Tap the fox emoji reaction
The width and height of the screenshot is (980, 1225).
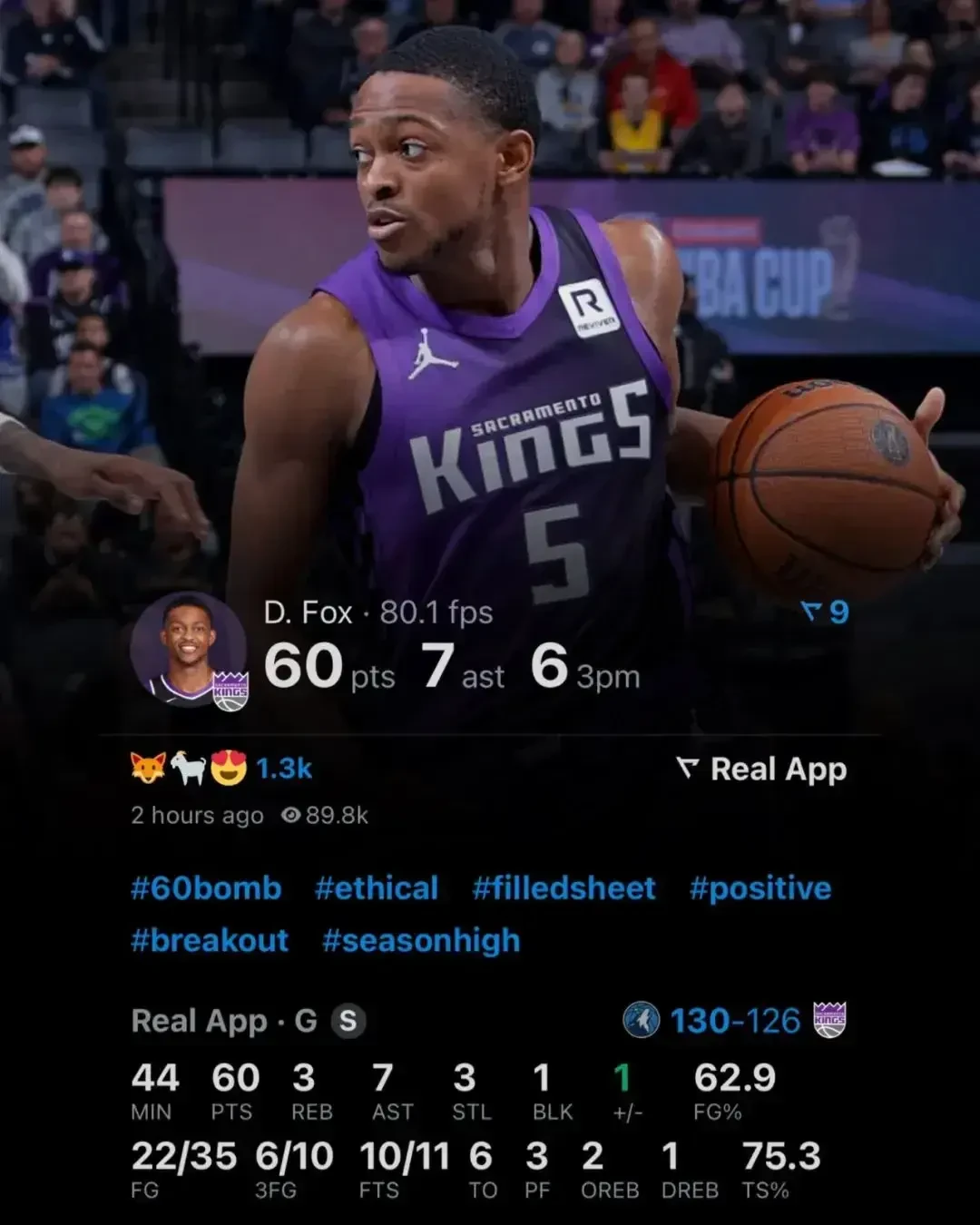click(148, 769)
